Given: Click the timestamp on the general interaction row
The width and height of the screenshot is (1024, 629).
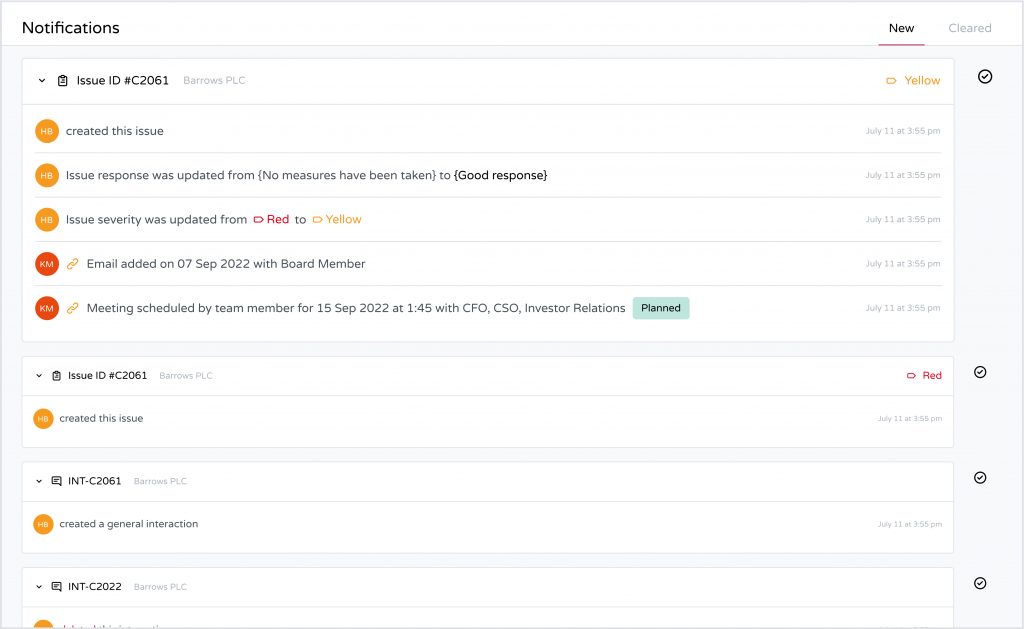Looking at the screenshot, I should point(910,524).
